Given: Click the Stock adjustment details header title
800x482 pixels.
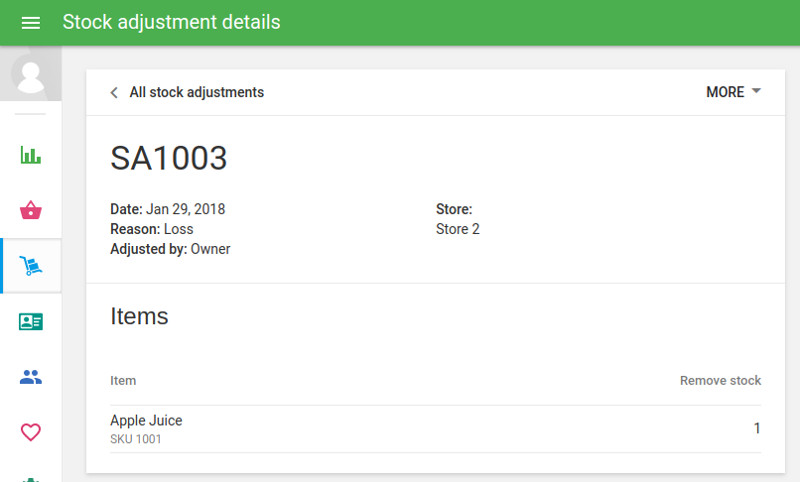Looking at the screenshot, I should coord(171,22).
